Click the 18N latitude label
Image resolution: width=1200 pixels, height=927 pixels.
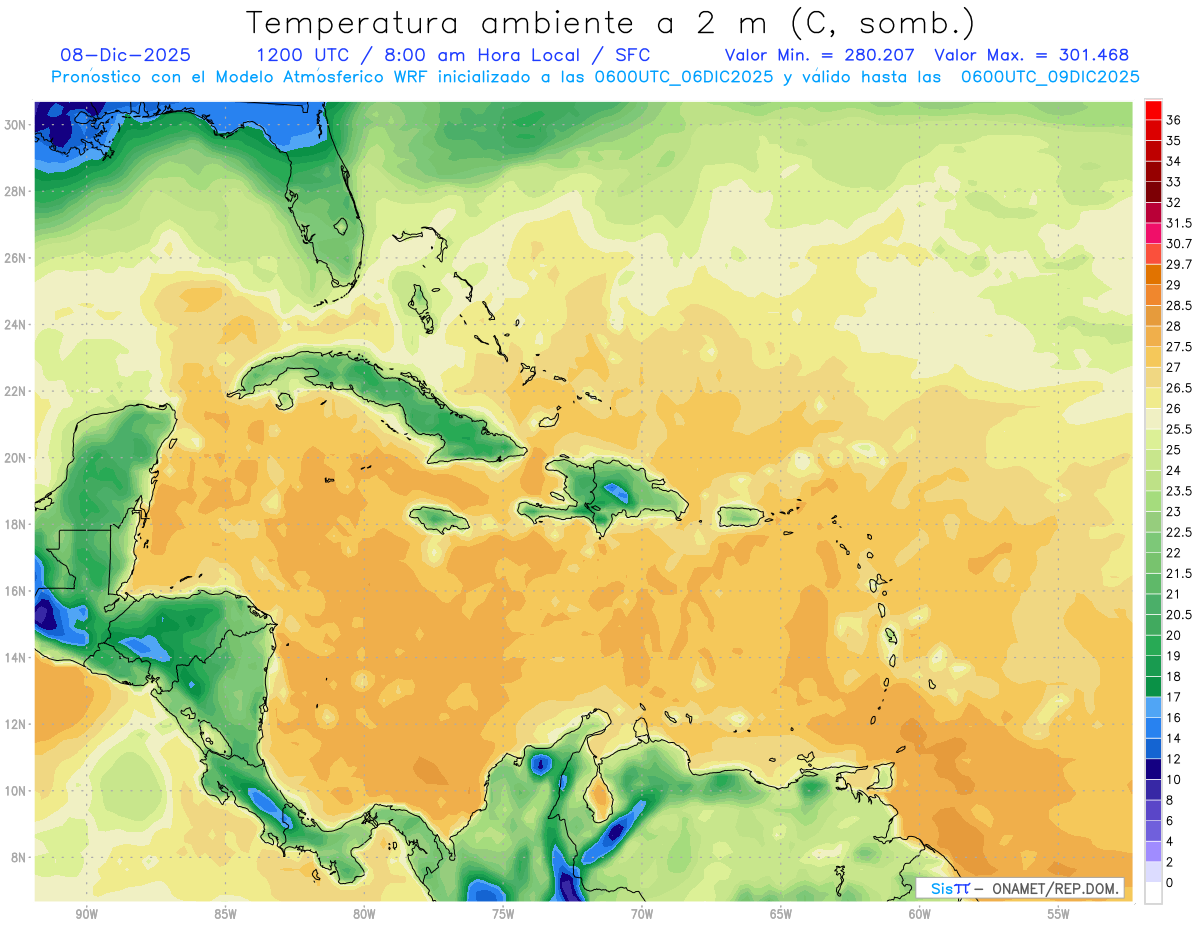17,524
